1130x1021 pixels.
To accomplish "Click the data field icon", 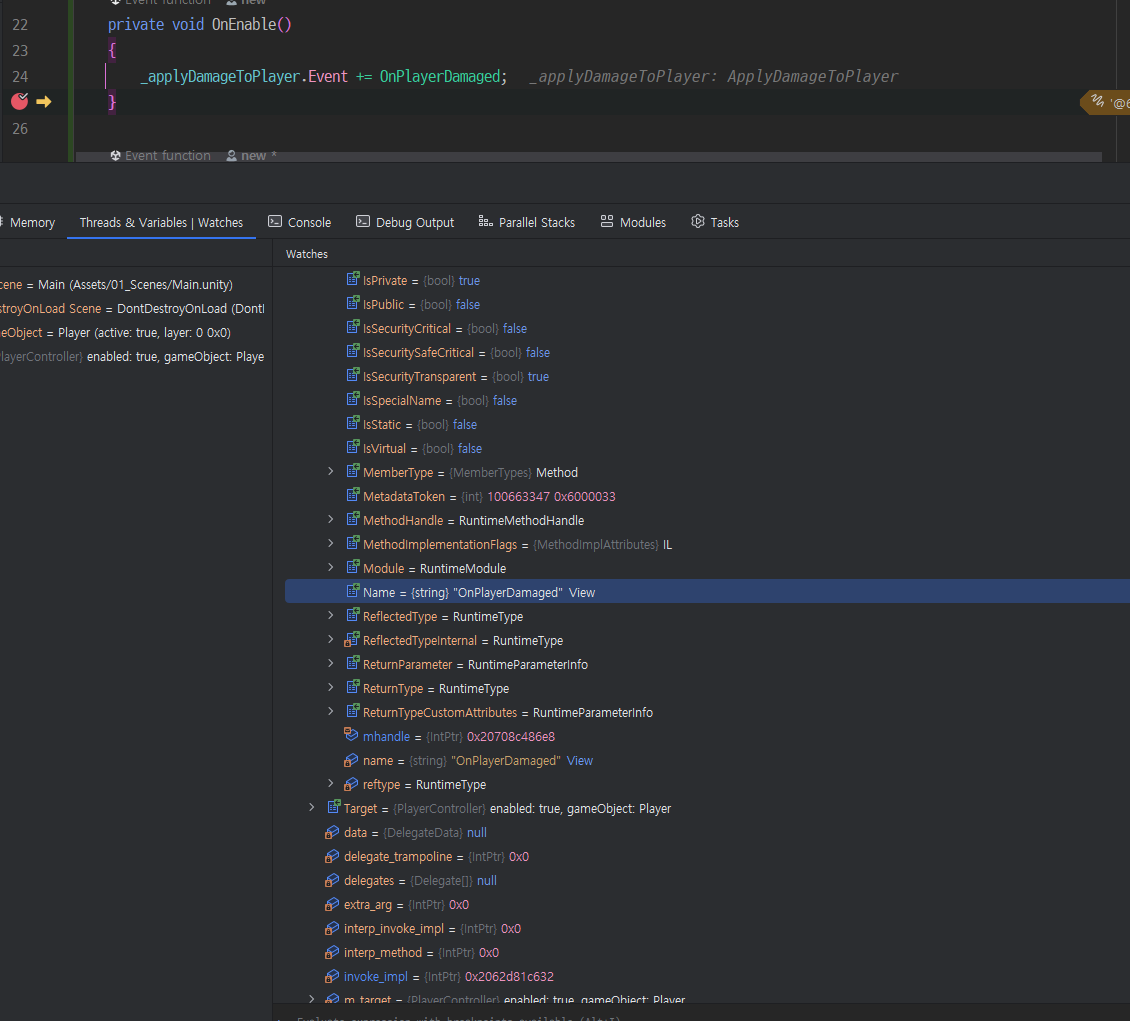I will tap(332, 832).
